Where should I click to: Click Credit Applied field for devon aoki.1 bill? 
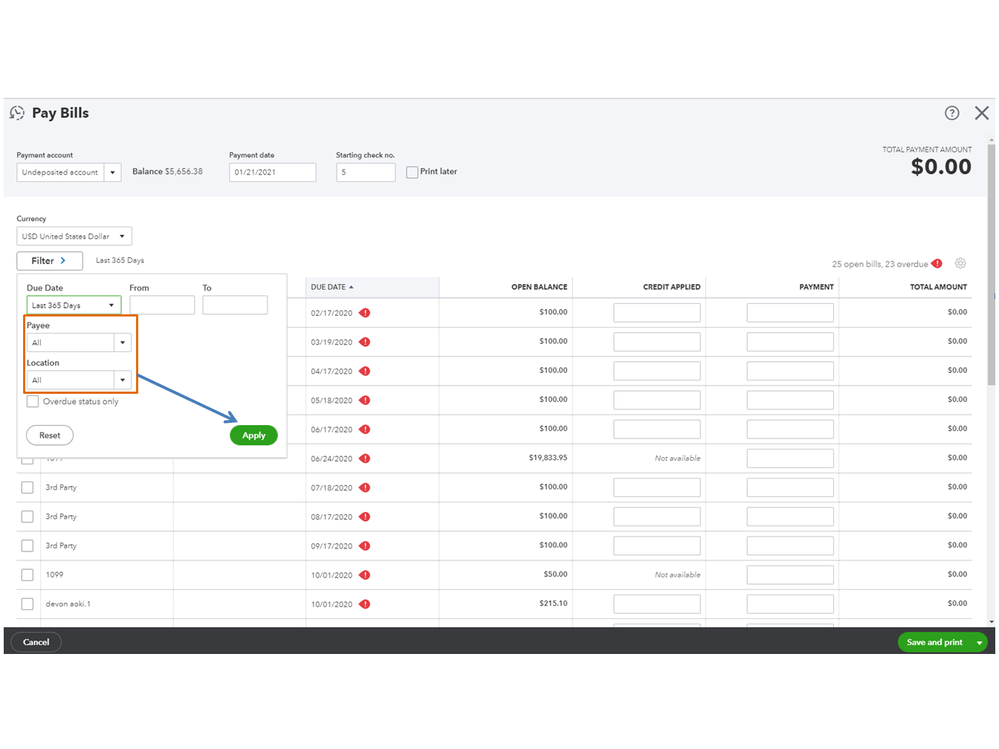(x=657, y=604)
